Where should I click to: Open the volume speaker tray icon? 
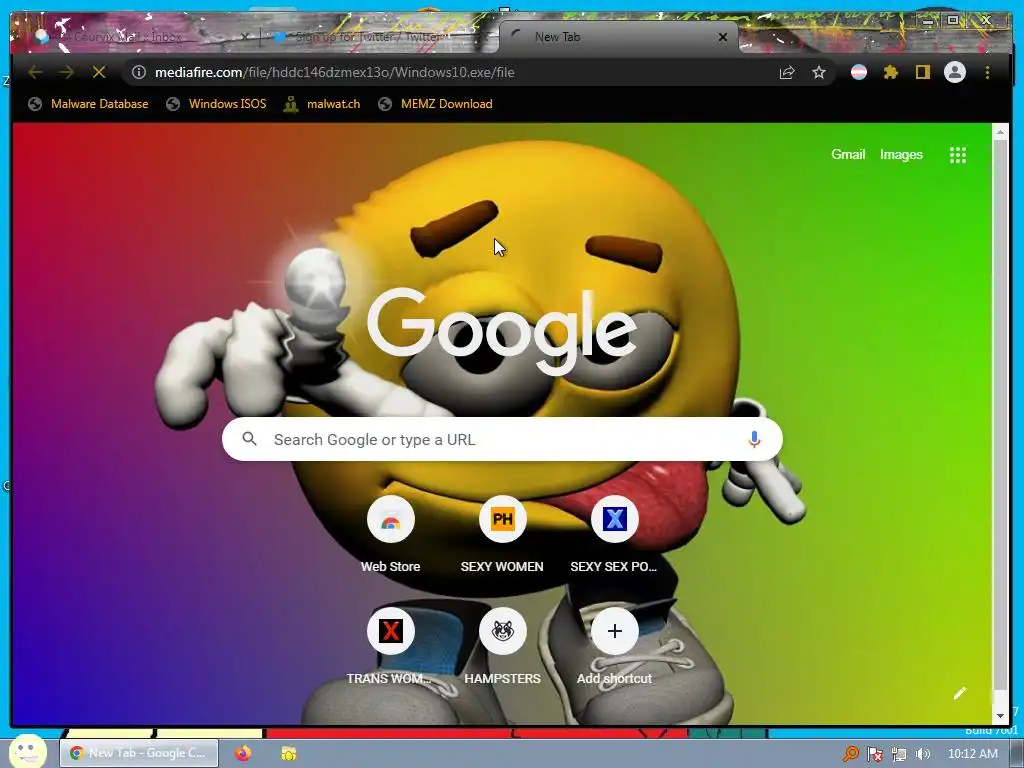click(923, 754)
